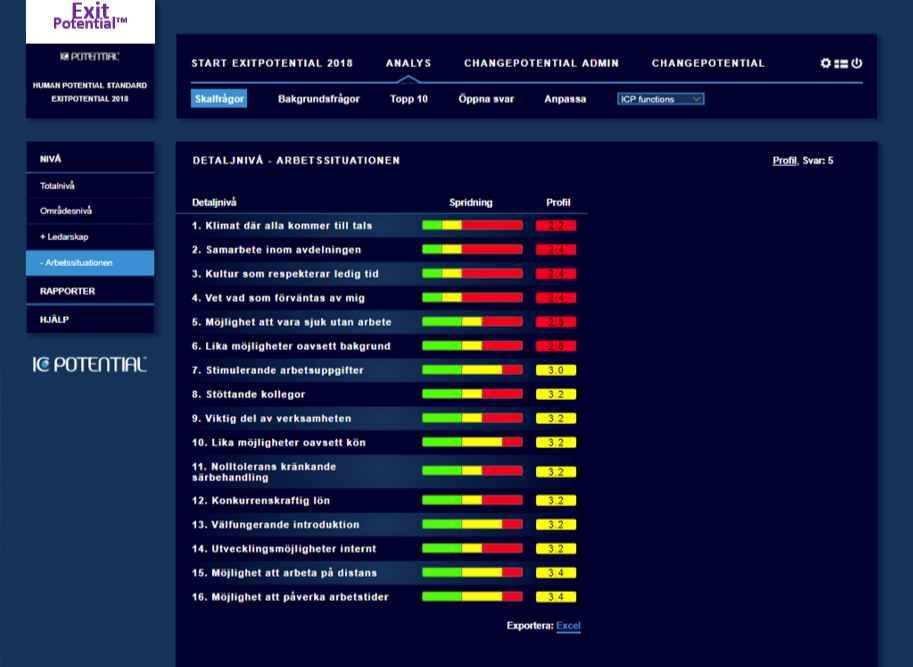
Task: Open the Rapporter section in the sidebar
Action: [68, 291]
